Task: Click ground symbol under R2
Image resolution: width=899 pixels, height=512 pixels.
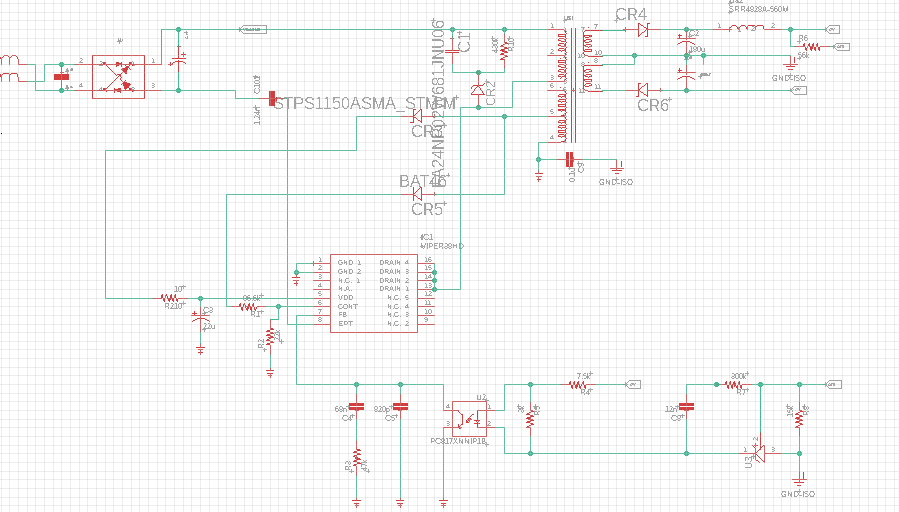Action: pos(270,373)
